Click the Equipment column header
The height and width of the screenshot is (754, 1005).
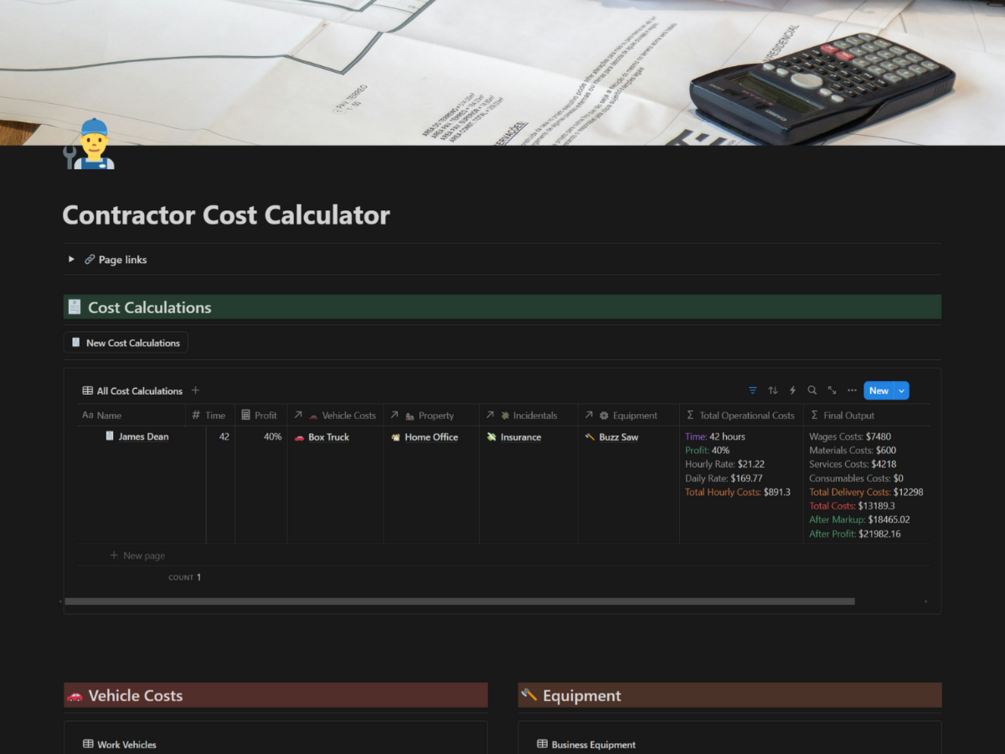[629, 415]
